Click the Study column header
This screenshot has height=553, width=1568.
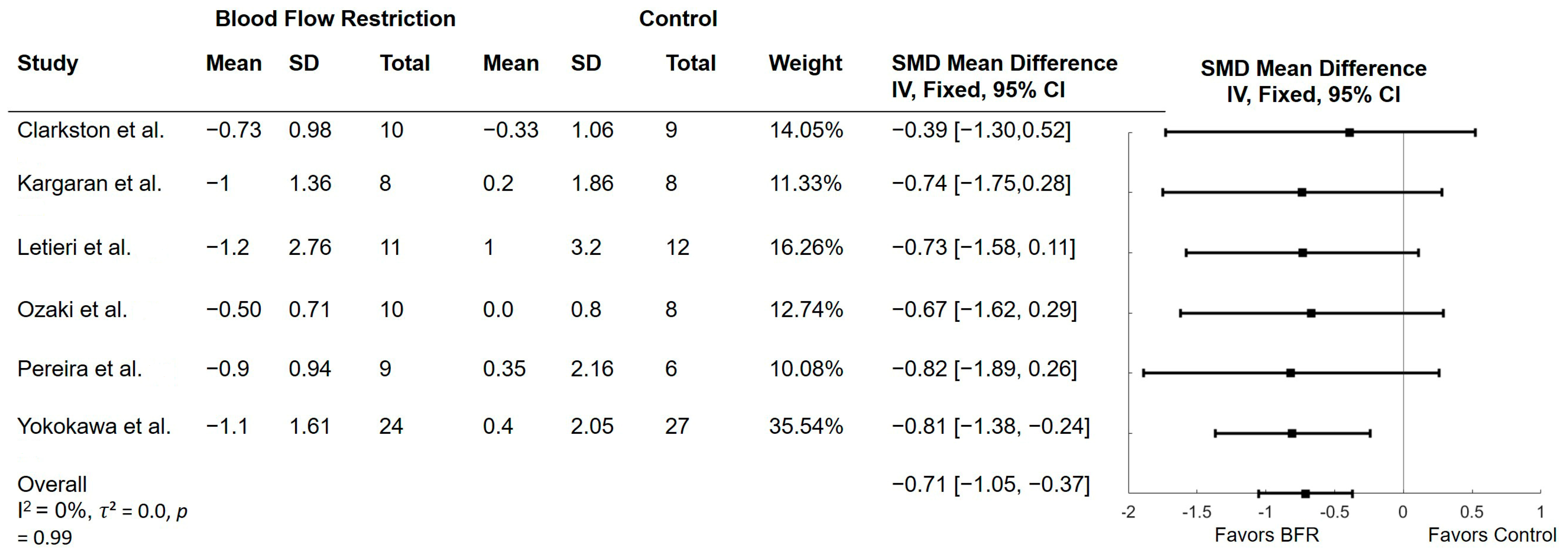click(x=47, y=63)
